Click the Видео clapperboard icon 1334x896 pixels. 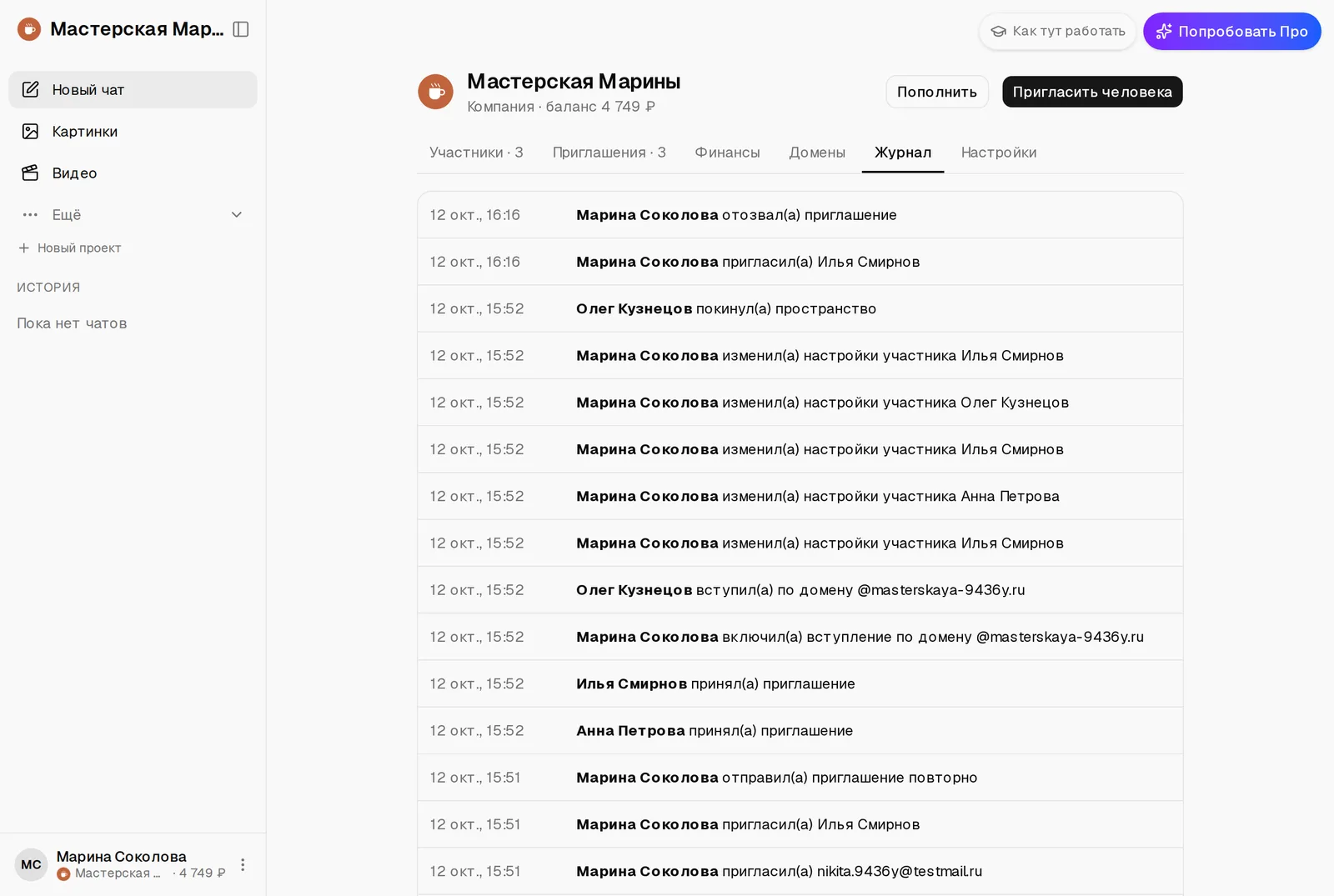[x=31, y=173]
